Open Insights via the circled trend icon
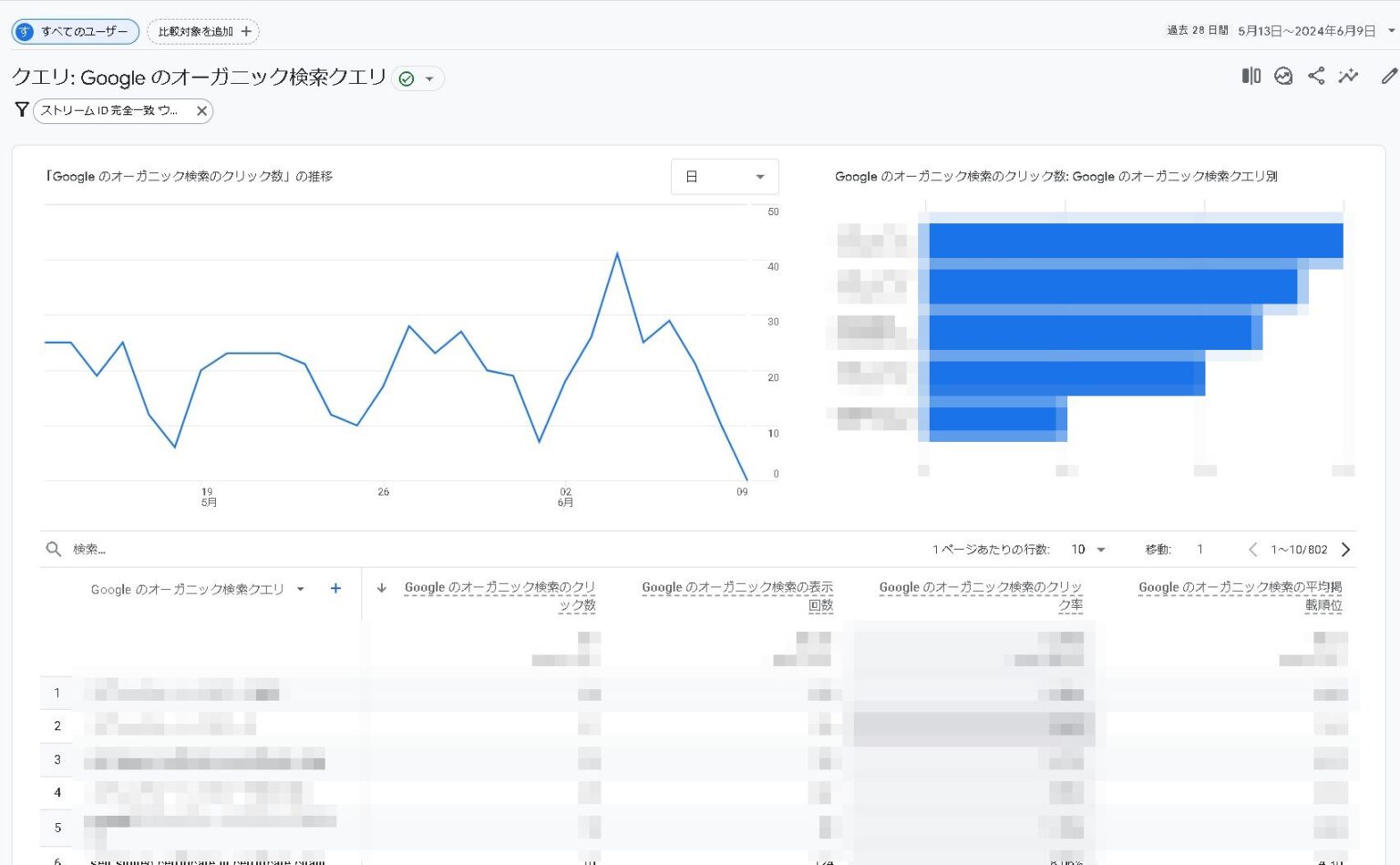 tap(1283, 77)
